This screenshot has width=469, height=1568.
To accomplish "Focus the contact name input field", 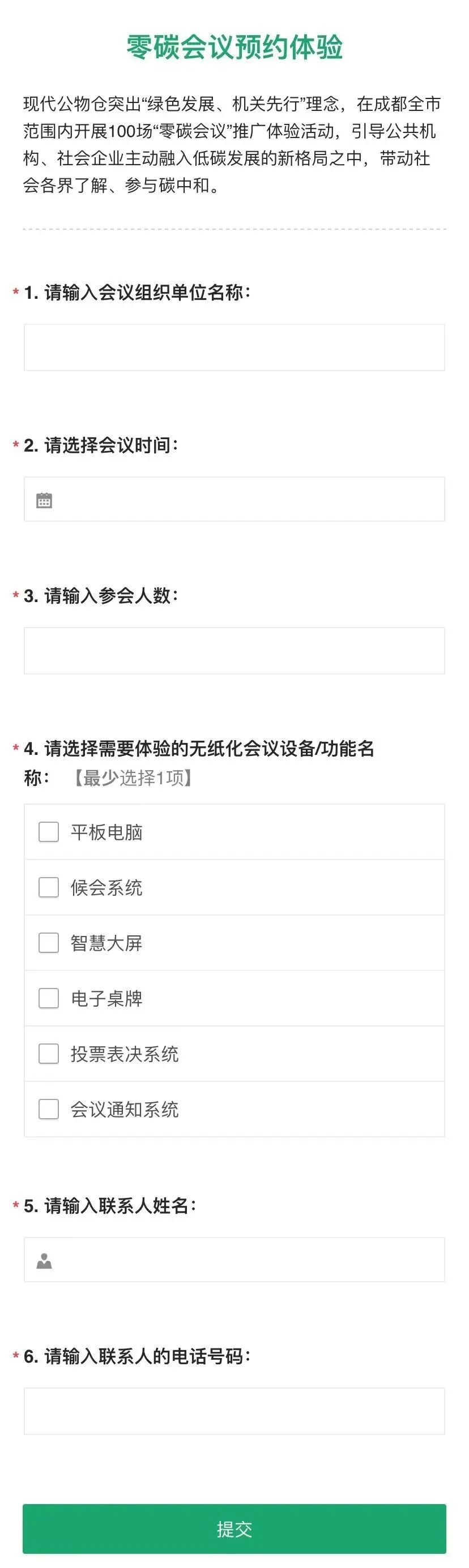I will [x=244, y=1260].
